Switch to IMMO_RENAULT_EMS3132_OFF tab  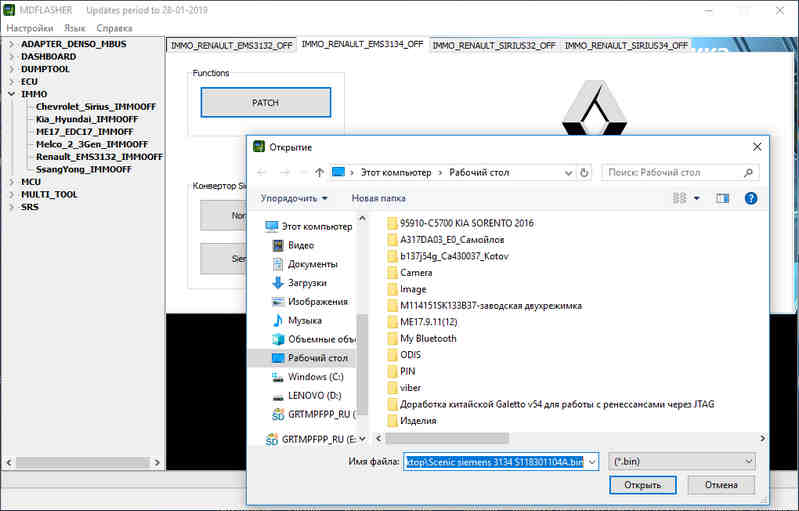coord(231,46)
